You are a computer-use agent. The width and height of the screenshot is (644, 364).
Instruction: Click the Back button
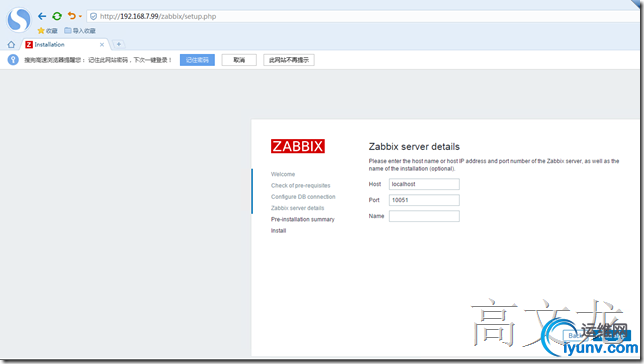click(x=575, y=336)
